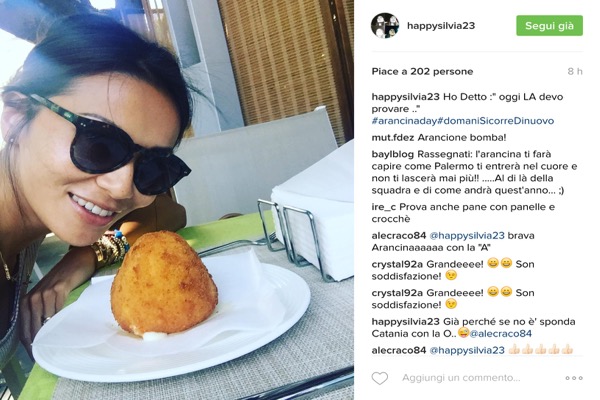Open alecraco84 profile from brava comment
Viewport: 600px width, 400px height.
coord(399,235)
